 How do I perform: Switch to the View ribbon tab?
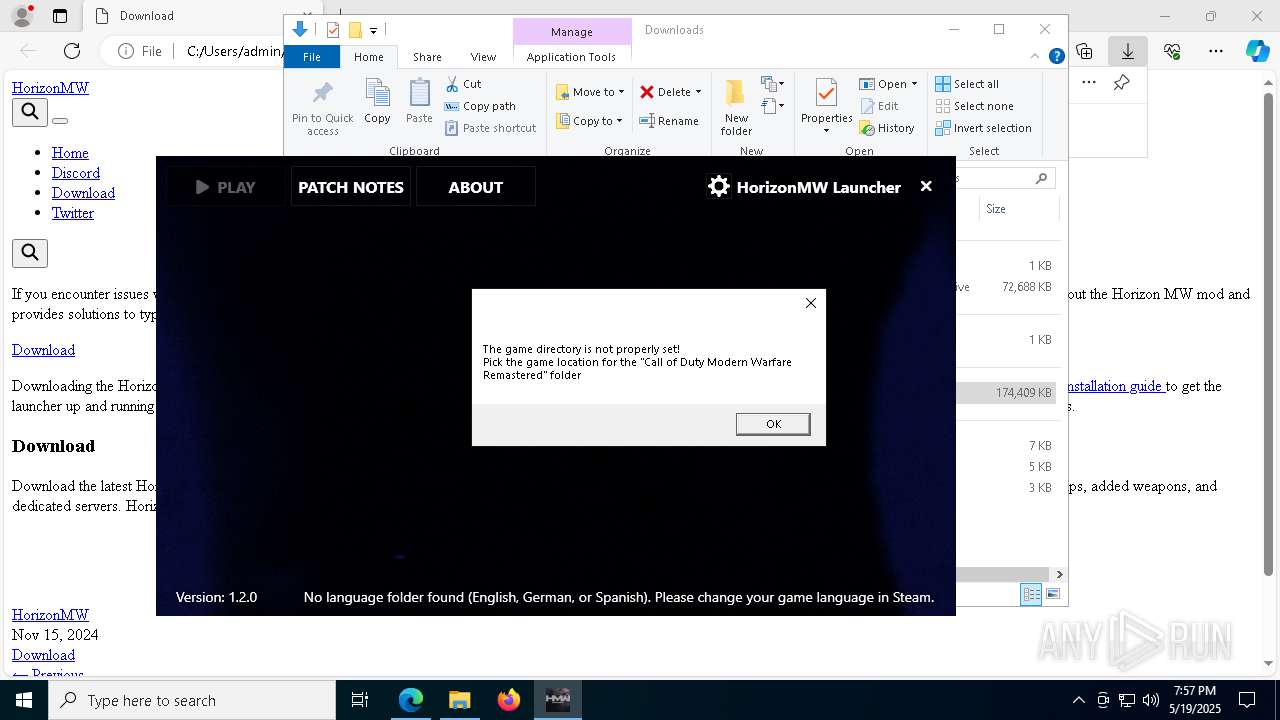483,57
